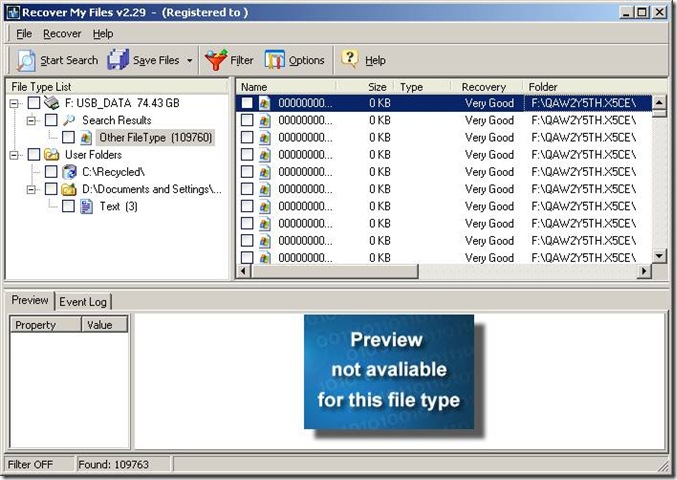This screenshot has height=480, width=677.
Task: Tick the checkbox for F: USB_DATA drive
Action: (x=34, y=103)
